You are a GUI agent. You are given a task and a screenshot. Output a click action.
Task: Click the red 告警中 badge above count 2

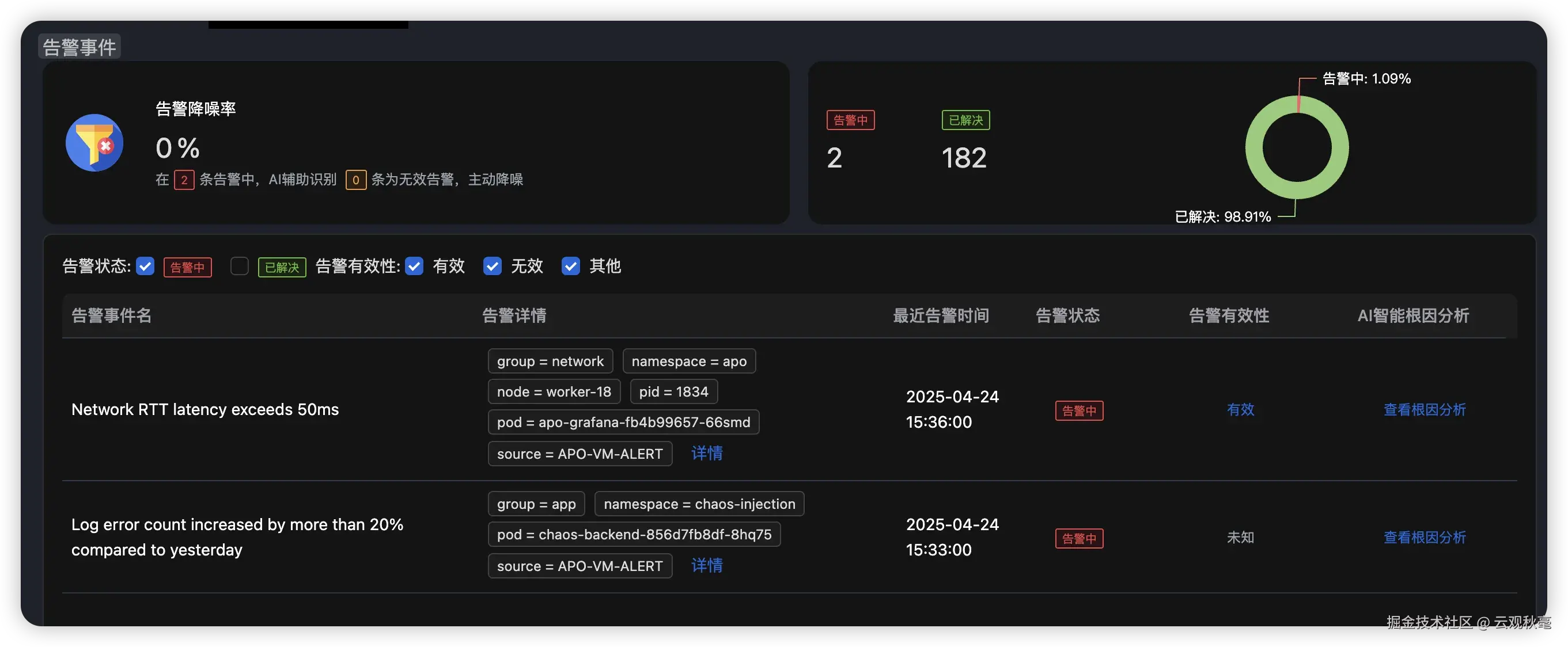coord(850,120)
